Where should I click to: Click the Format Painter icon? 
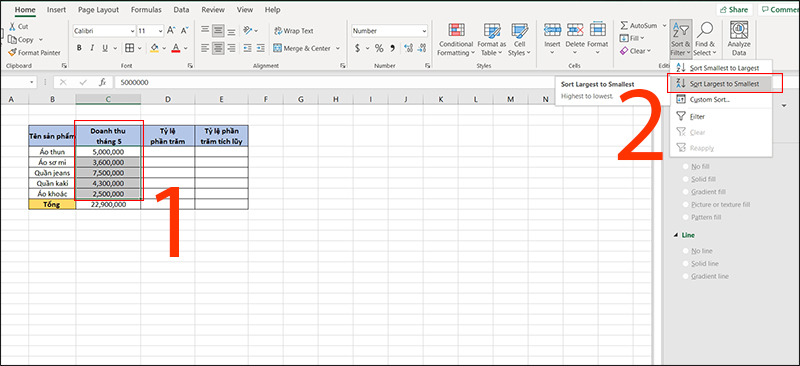tap(12, 53)
